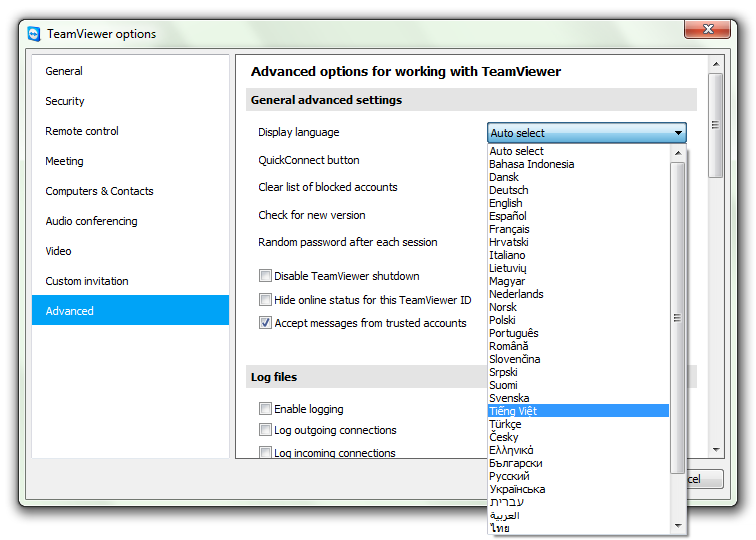Select Deutsch as display language
Viewport: 756px width, 540px height.
pos(579,190)
